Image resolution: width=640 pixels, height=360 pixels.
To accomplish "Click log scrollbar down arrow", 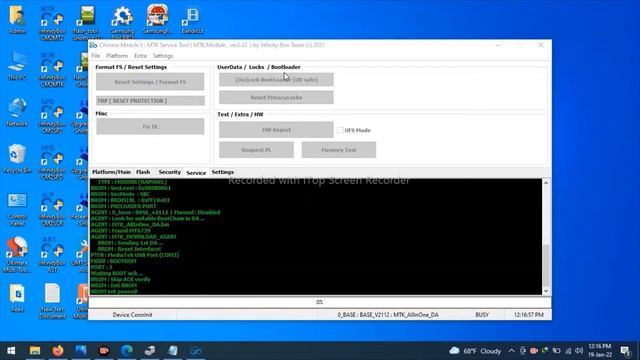I will coord(546,291).
